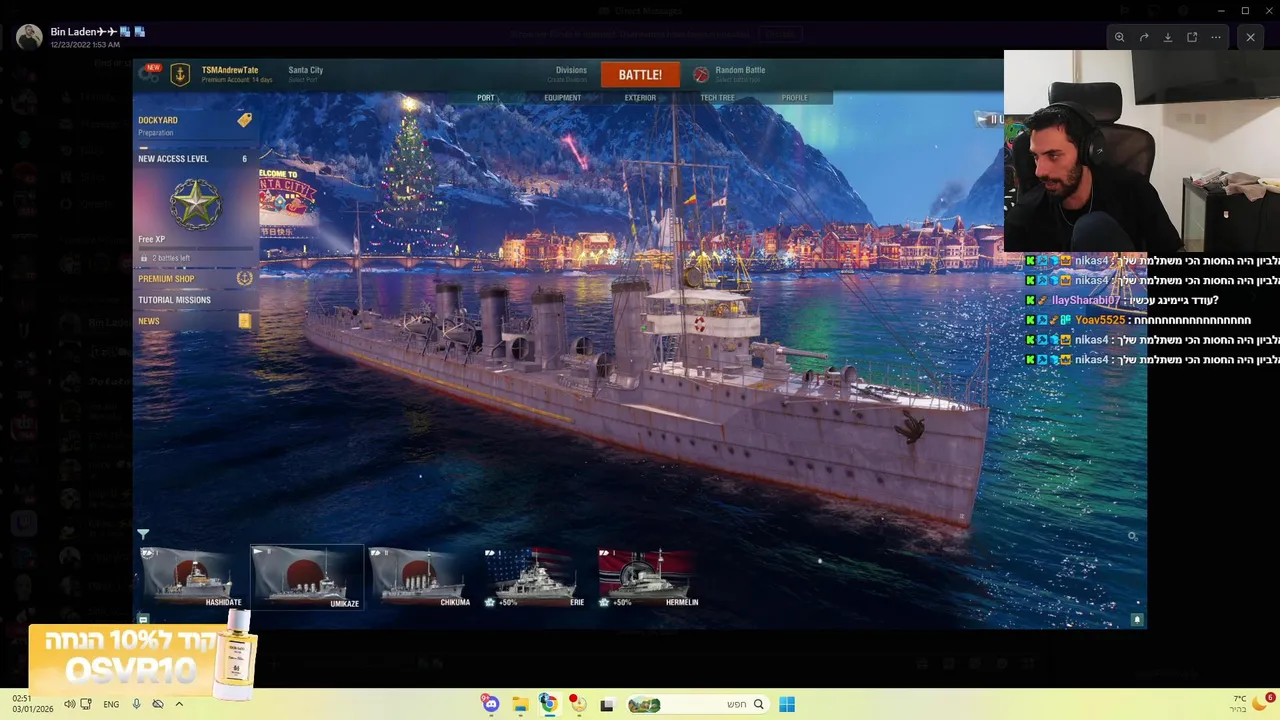Open the Dockyard panel

coord(195,126)
